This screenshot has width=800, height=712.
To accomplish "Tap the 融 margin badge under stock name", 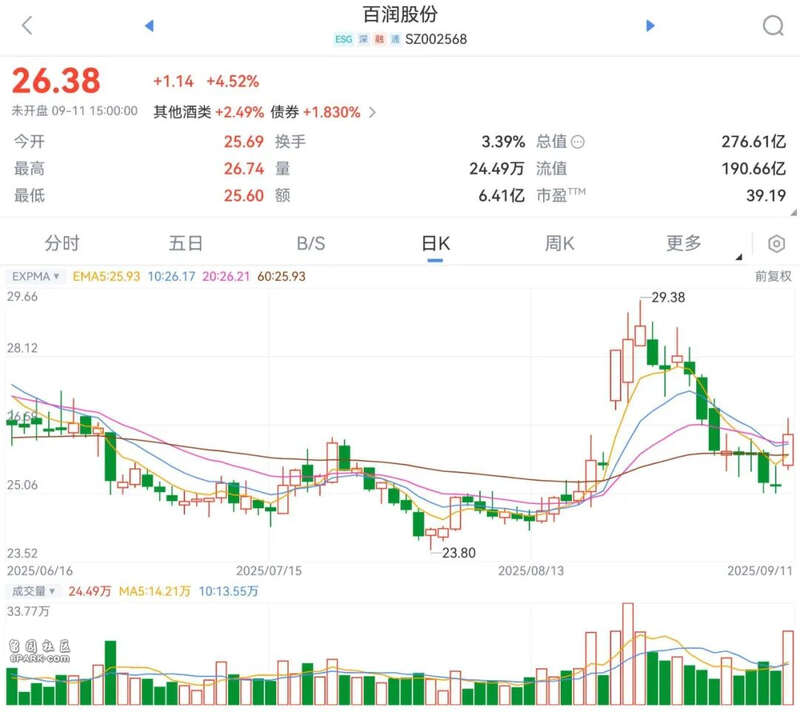I will point(379,40).
